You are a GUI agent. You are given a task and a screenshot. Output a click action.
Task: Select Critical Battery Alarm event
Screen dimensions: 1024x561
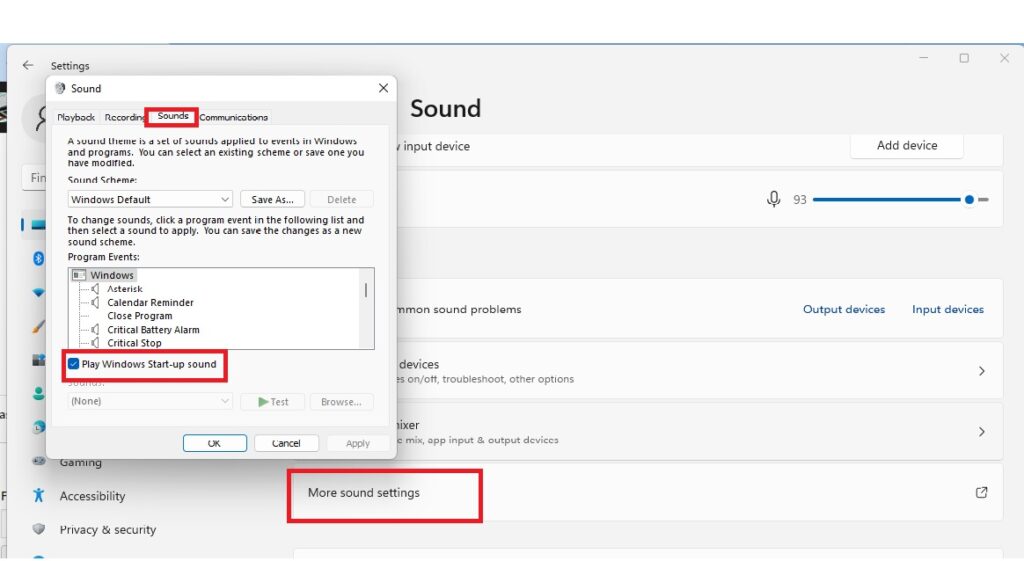point(153,330)
